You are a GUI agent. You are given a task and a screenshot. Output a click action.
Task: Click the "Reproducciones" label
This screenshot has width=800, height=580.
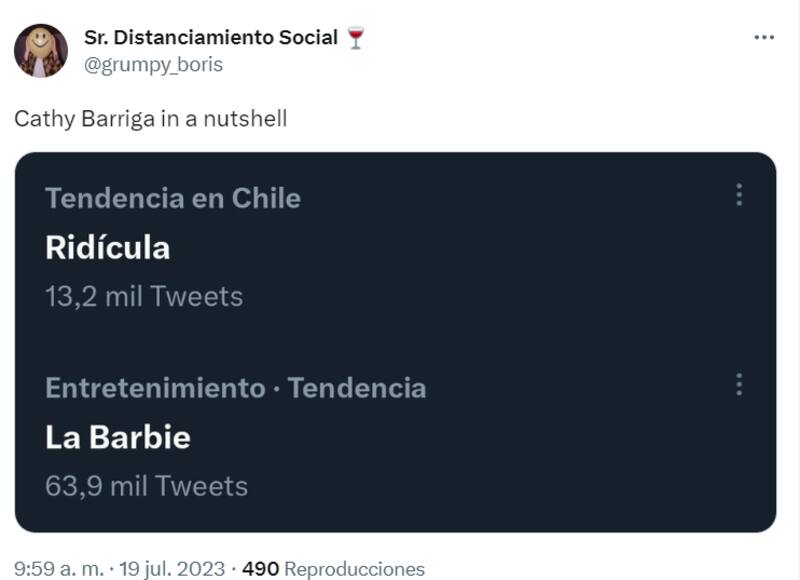point(354,568)
